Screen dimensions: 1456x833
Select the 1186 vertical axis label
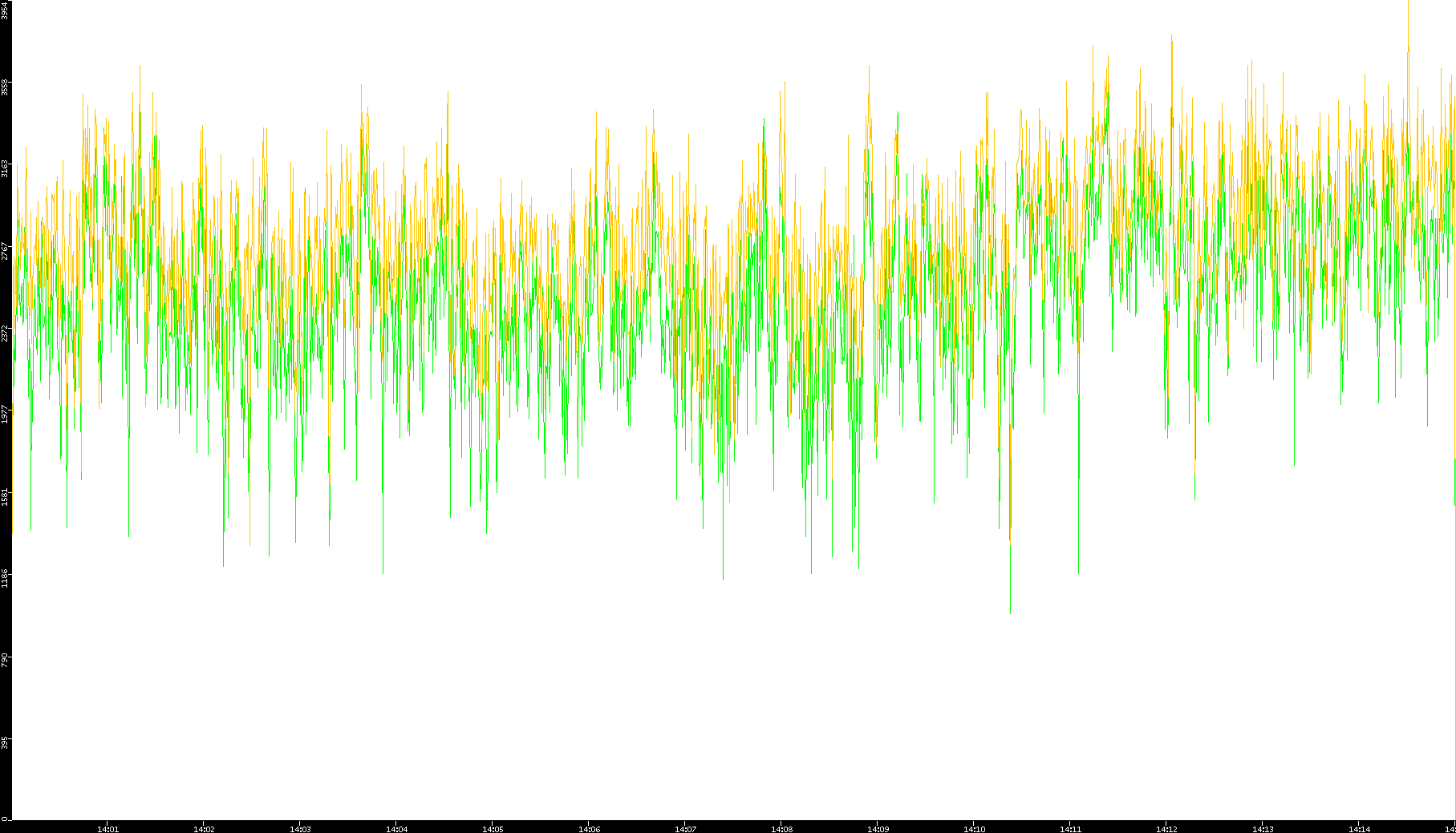click(x=5, y=577)
